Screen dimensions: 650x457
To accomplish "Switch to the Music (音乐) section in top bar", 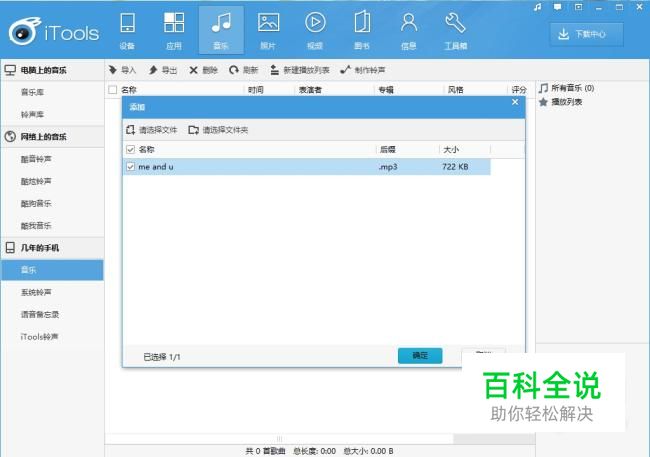I will [x=221, y=30].
